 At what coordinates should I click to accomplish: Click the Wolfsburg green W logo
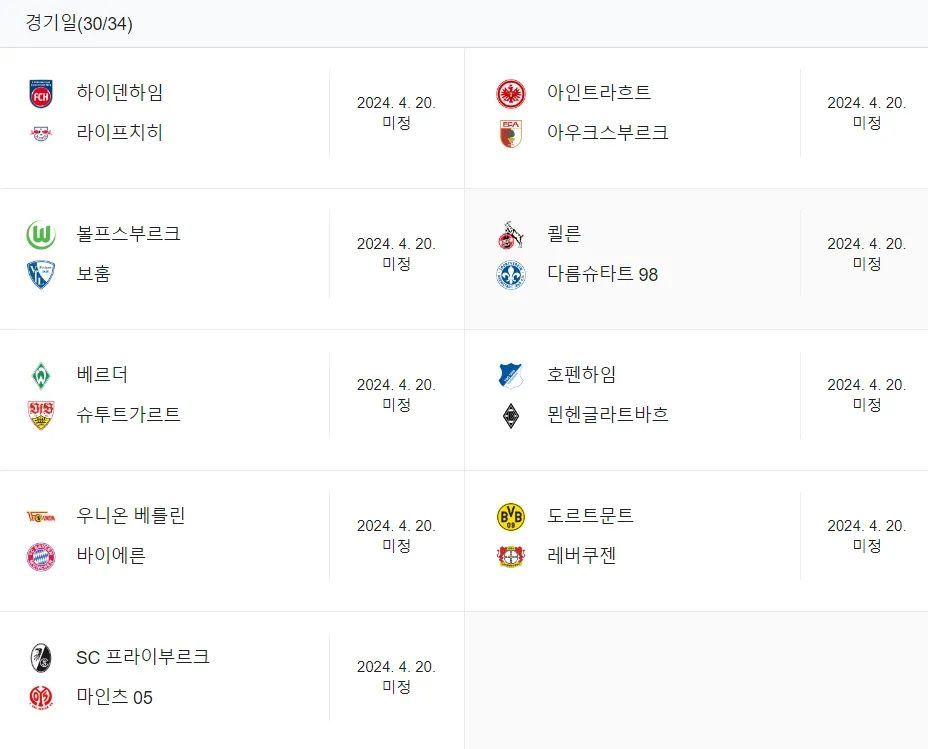(x=41, y=235)
